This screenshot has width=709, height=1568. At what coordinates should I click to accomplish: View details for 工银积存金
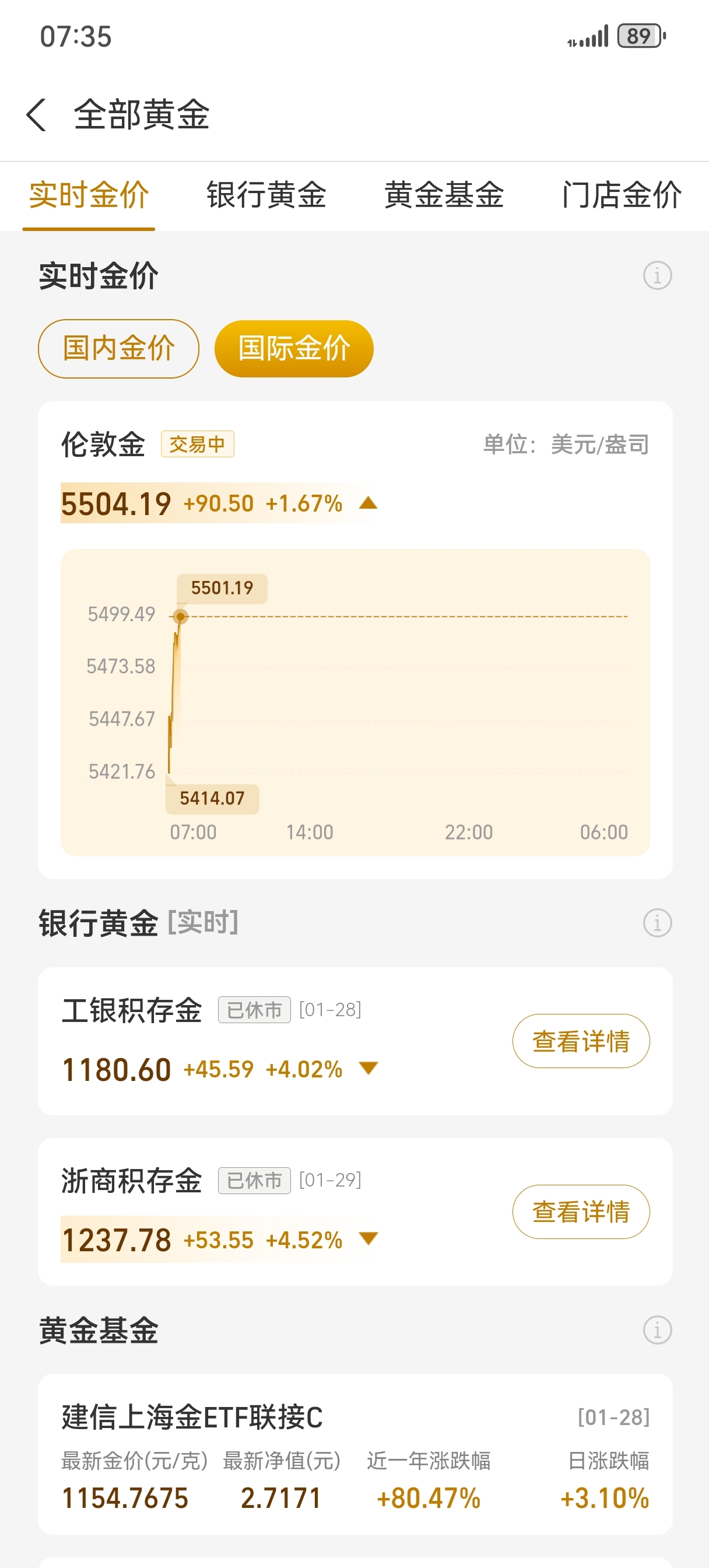[x=581, y=1041]
